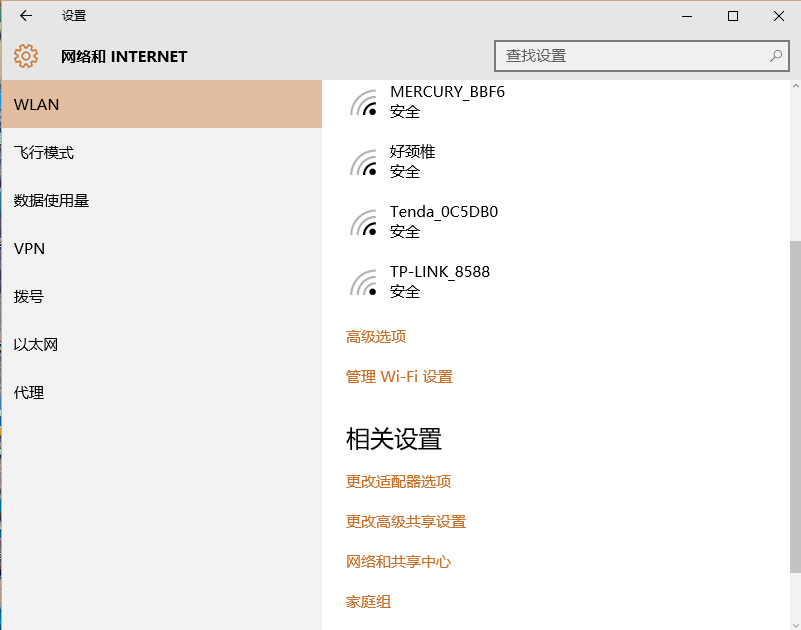
Task: Go to the 拨号 settings page
Action: (29, 297)
